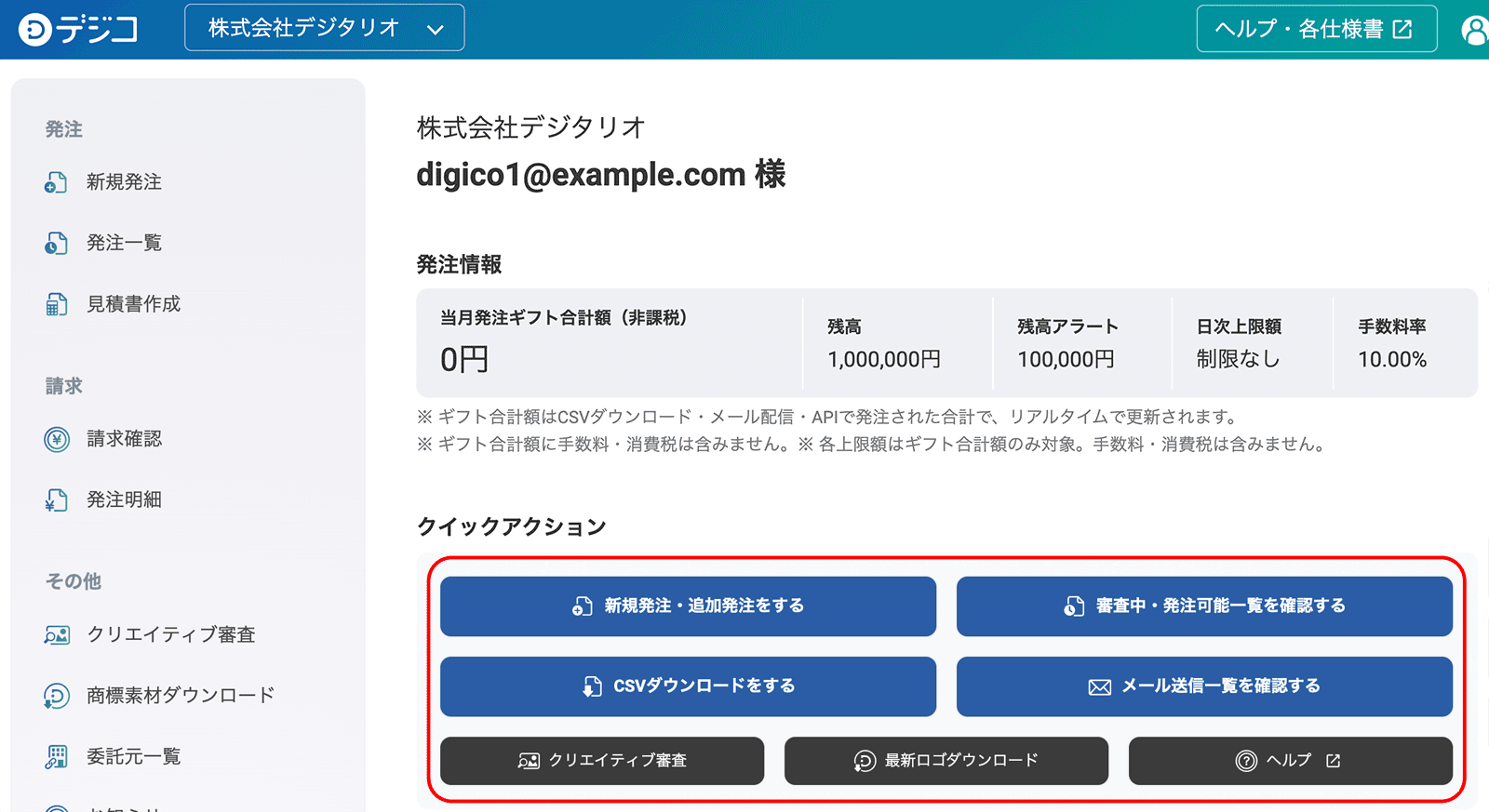Click the chevron arrow in company selector
Image resolution: width=1489 pixels, height=812 pixels.
435,30
